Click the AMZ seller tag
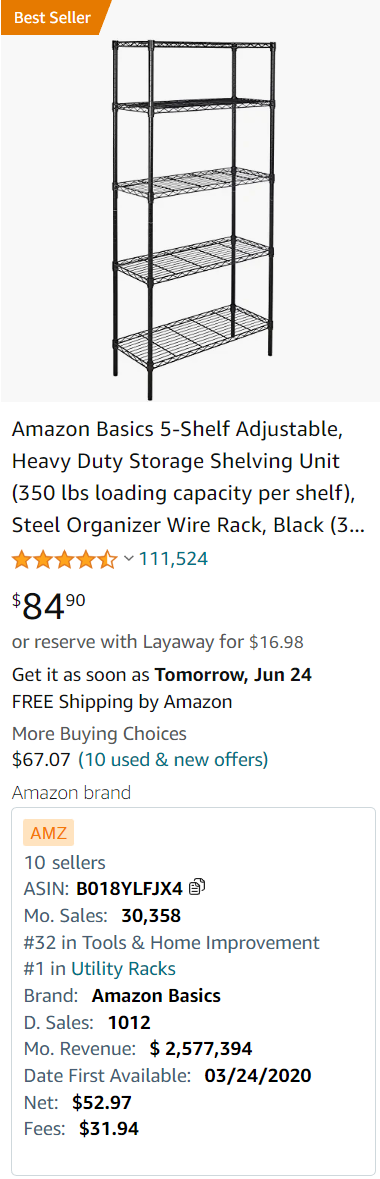 (x=49, y=833)
